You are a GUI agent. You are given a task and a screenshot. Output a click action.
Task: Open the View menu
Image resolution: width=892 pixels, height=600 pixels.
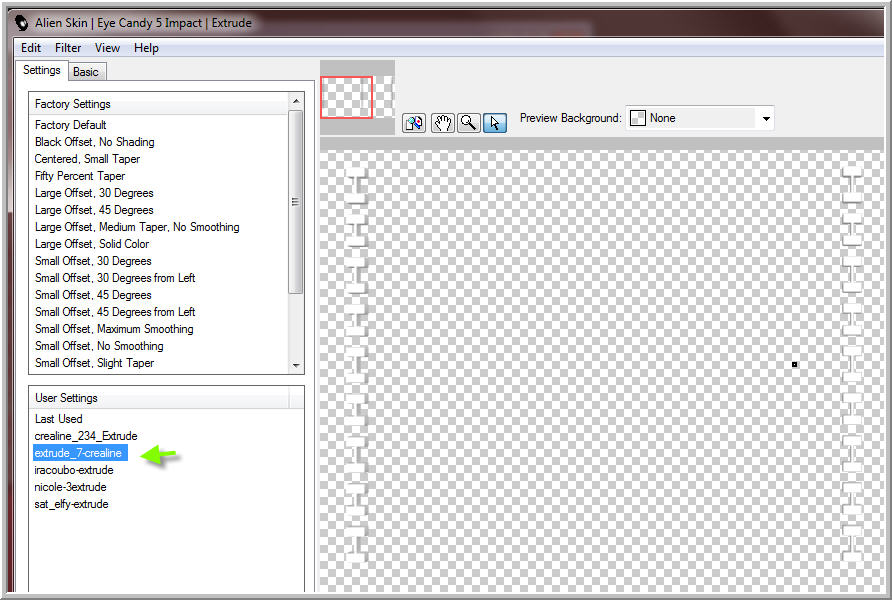point(107,48)
